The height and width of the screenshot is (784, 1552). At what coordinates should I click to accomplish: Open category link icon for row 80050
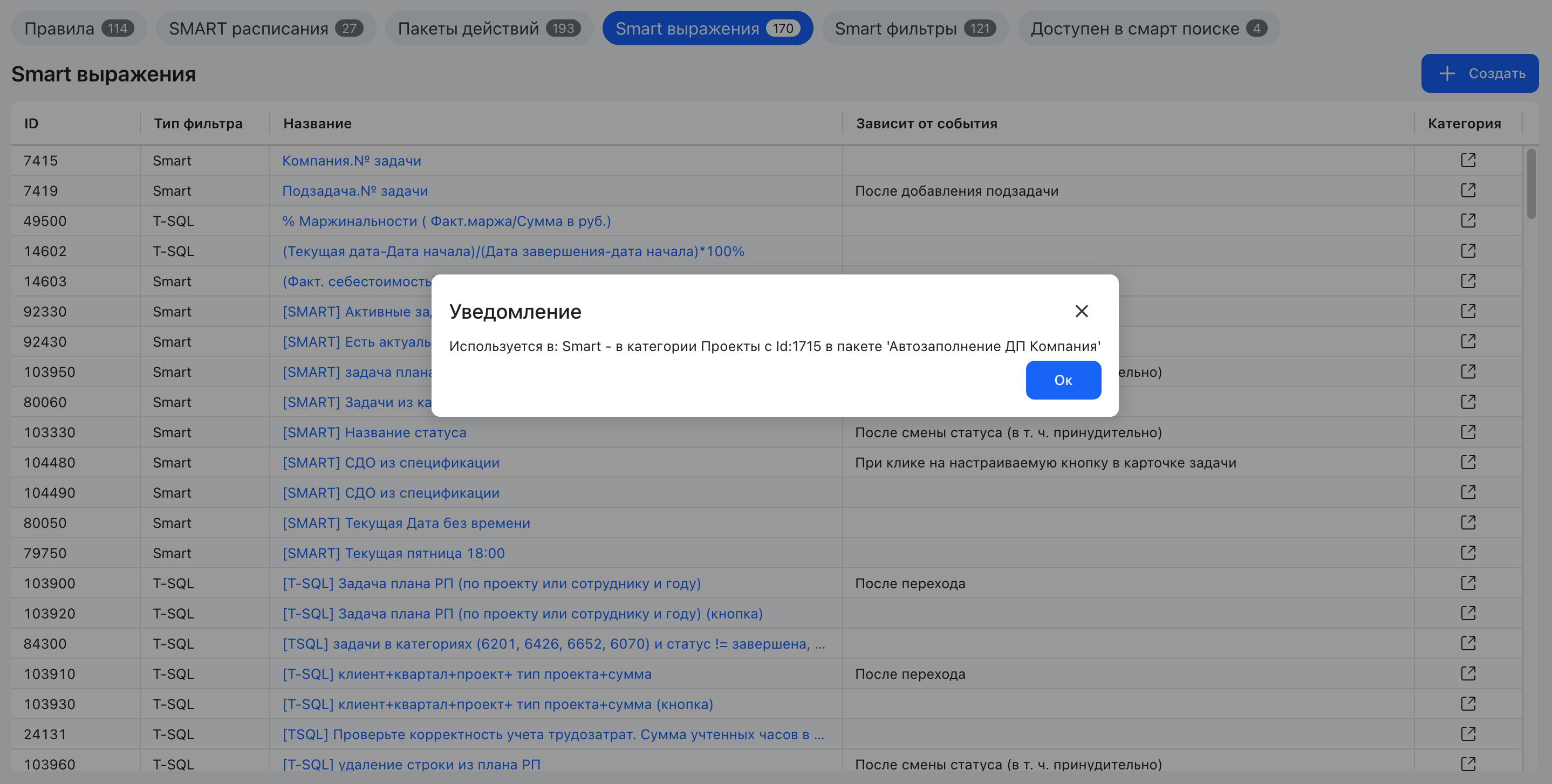1468,522
